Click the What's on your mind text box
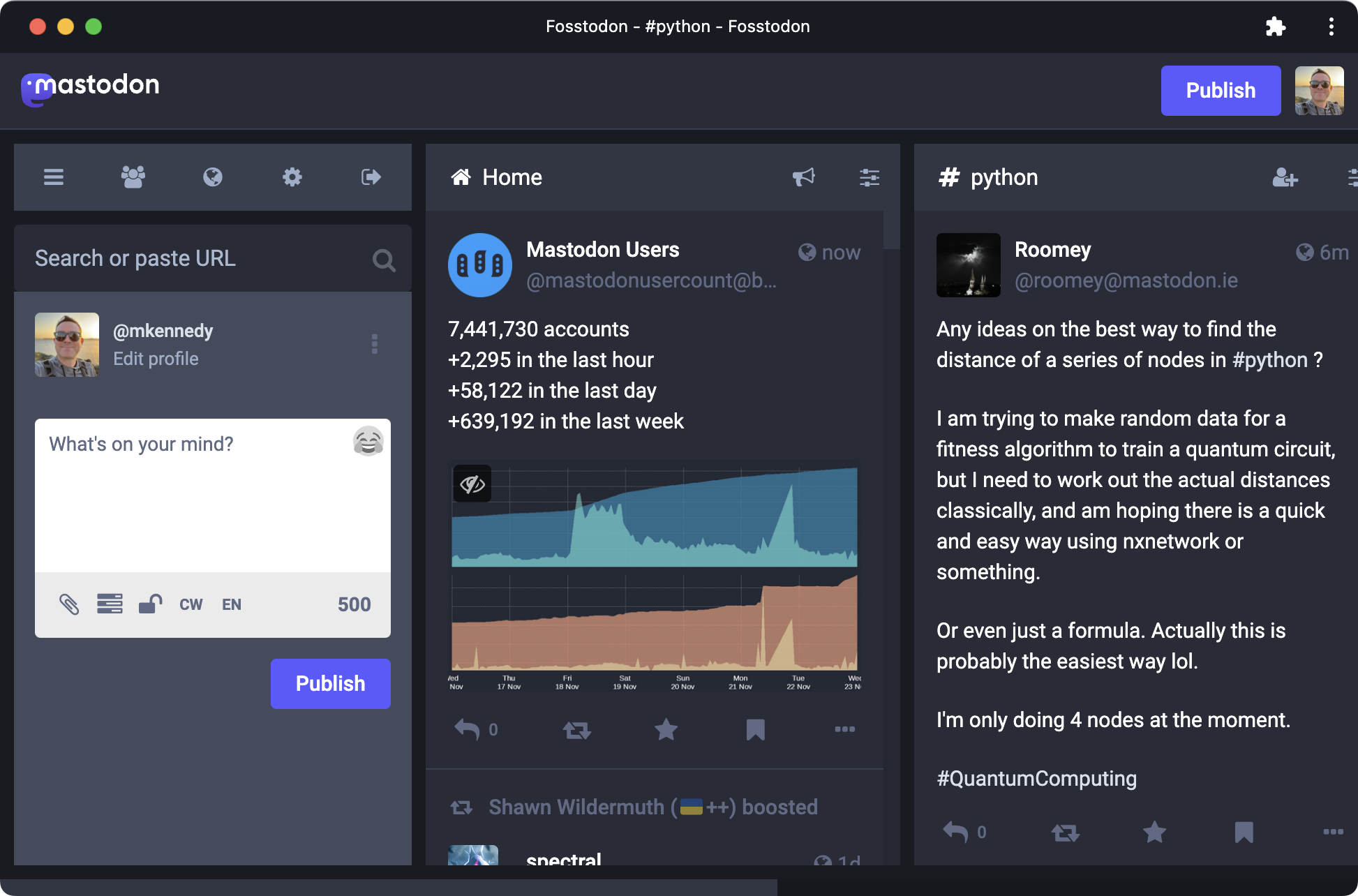The width and height of the screenshot is (1358, 896). click(213, 495)
